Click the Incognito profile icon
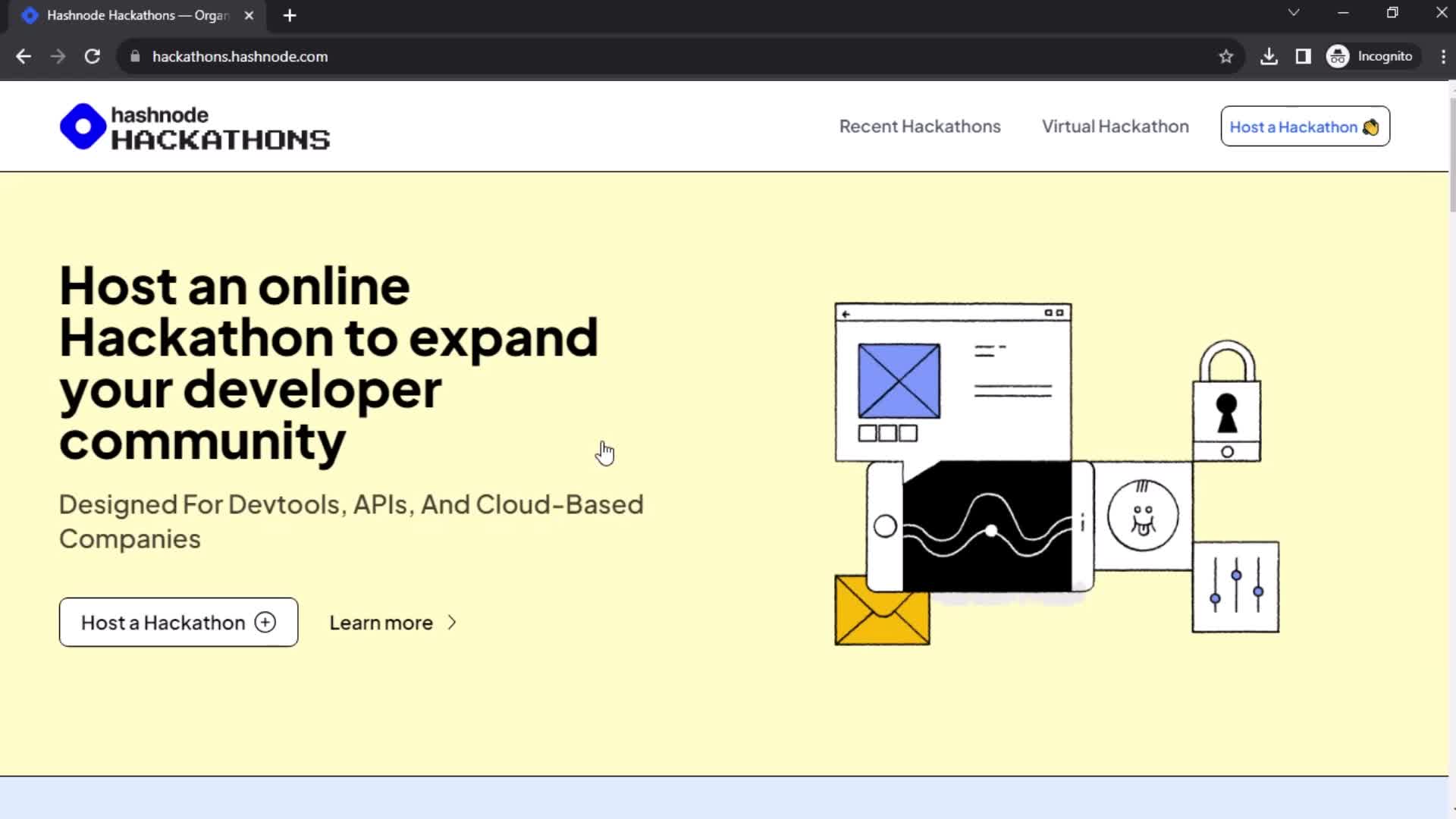Screen dimensions: 1456x819 (1337, 56)
